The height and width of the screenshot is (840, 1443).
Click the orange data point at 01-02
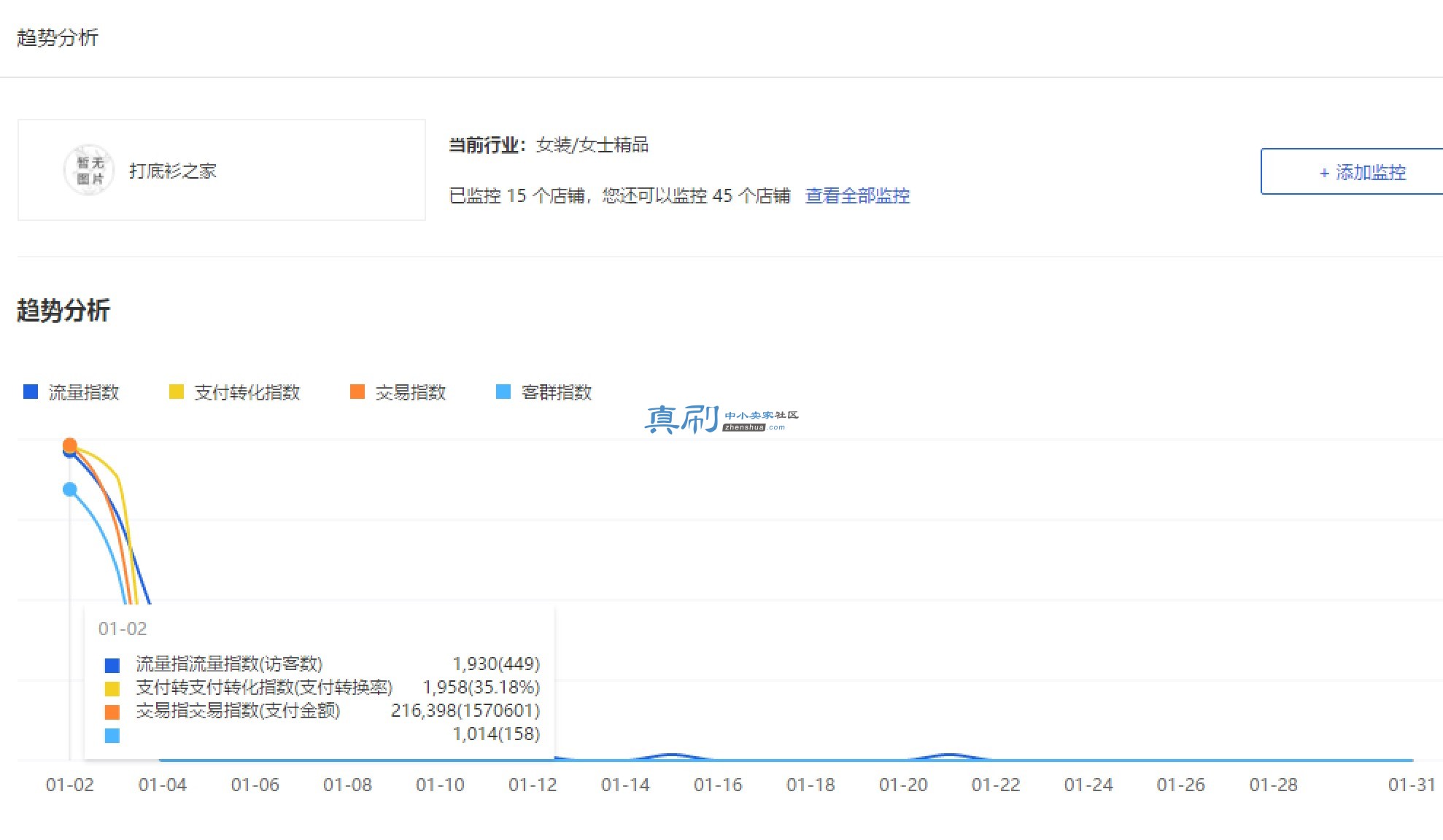(x=70, y=444)
